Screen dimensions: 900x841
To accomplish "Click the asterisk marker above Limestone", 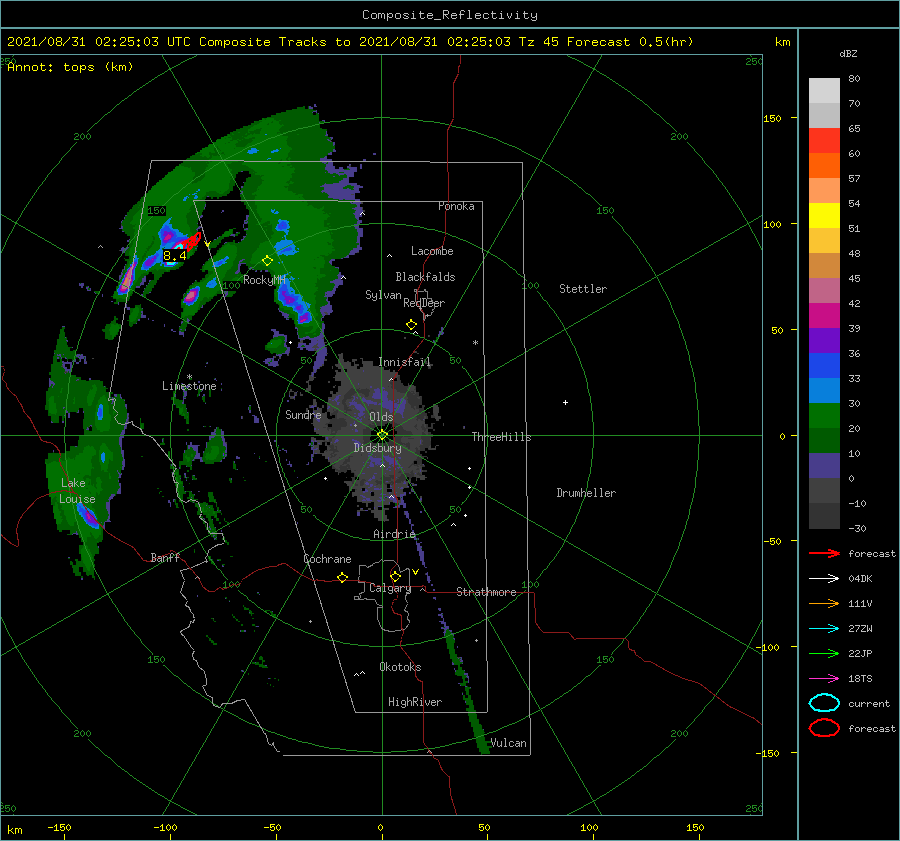I will (x=189, y=377).
